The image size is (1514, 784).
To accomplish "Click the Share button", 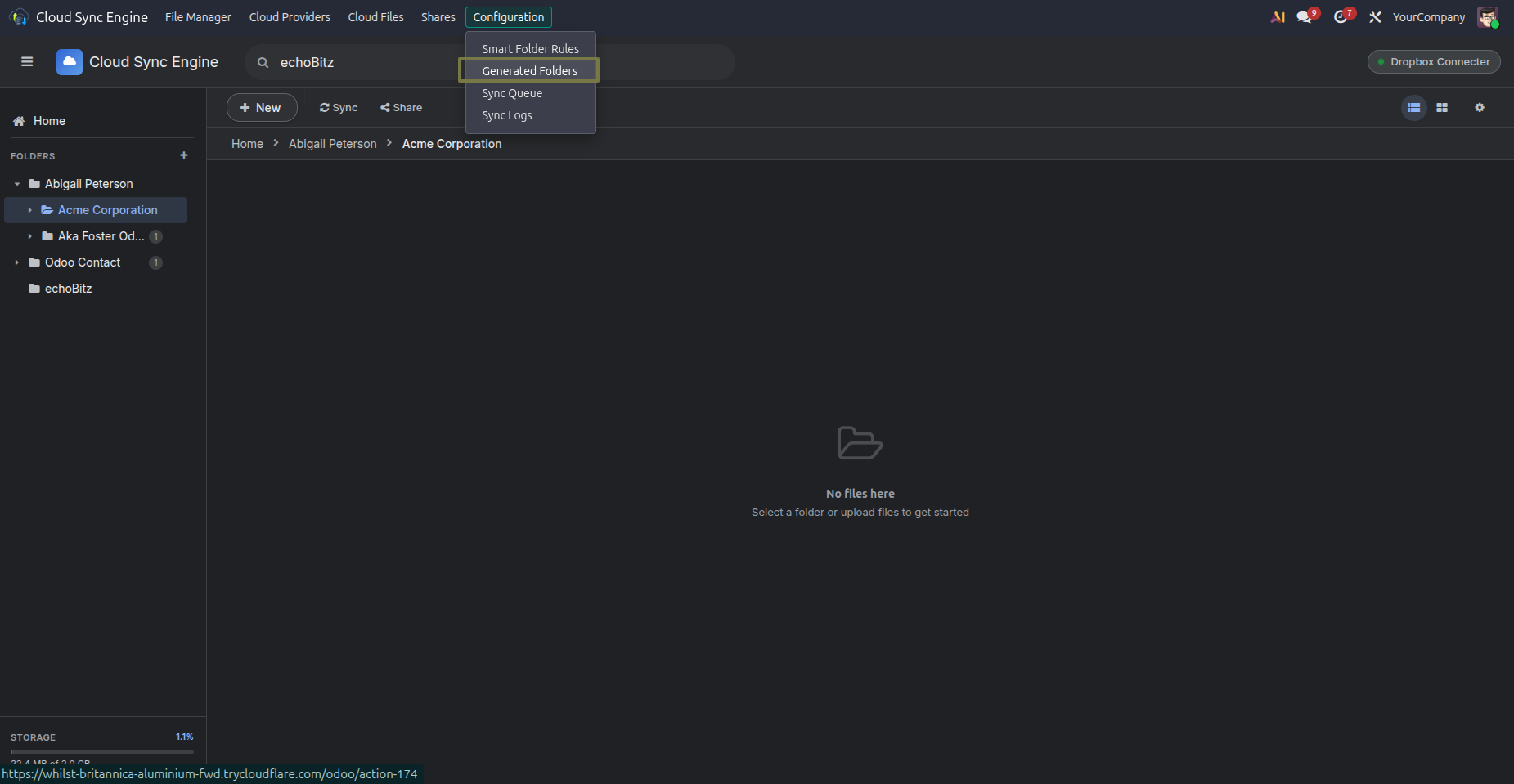I will tap(402, 108).
